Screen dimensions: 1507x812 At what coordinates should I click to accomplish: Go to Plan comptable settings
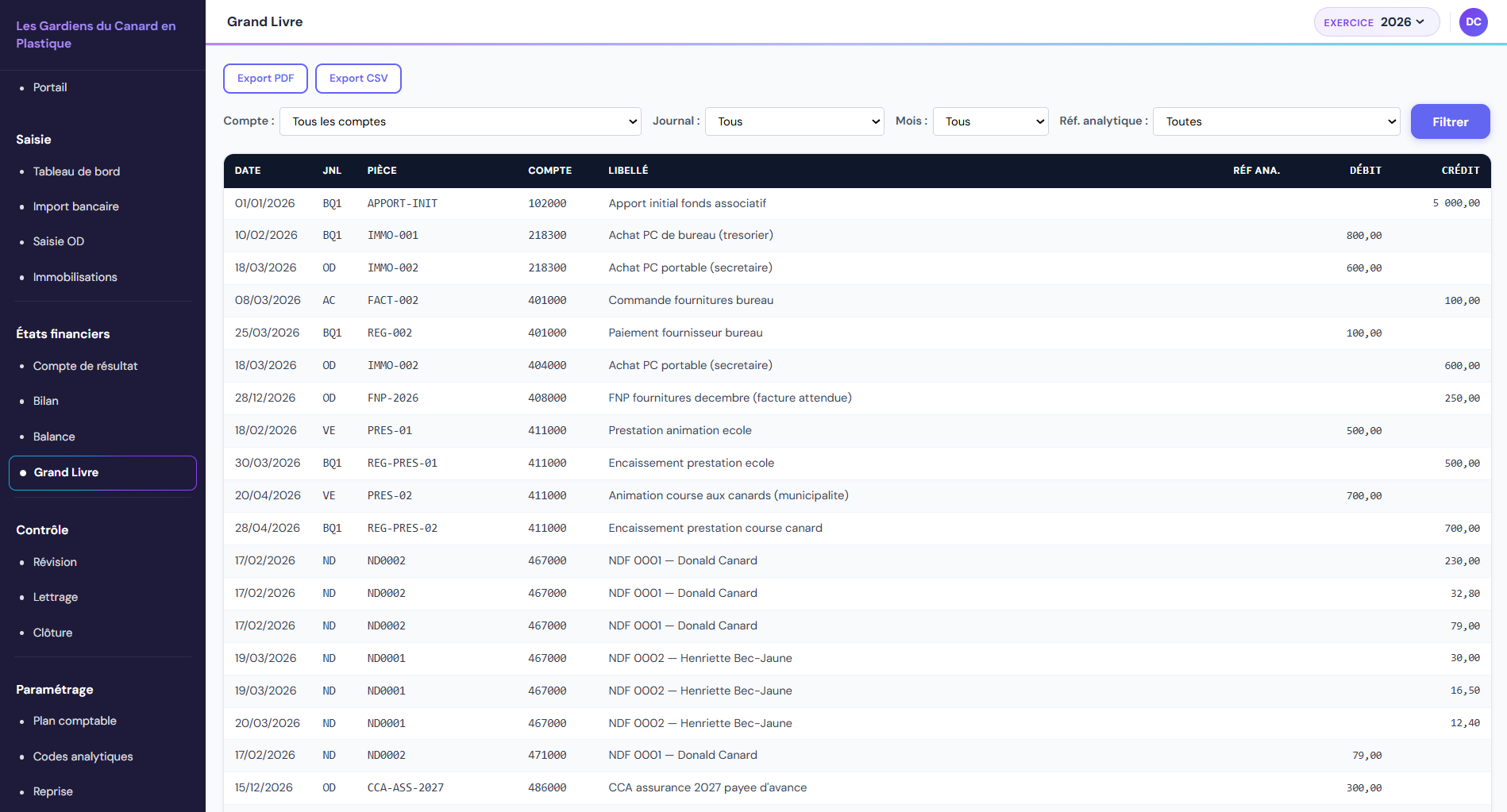point(75,721)
